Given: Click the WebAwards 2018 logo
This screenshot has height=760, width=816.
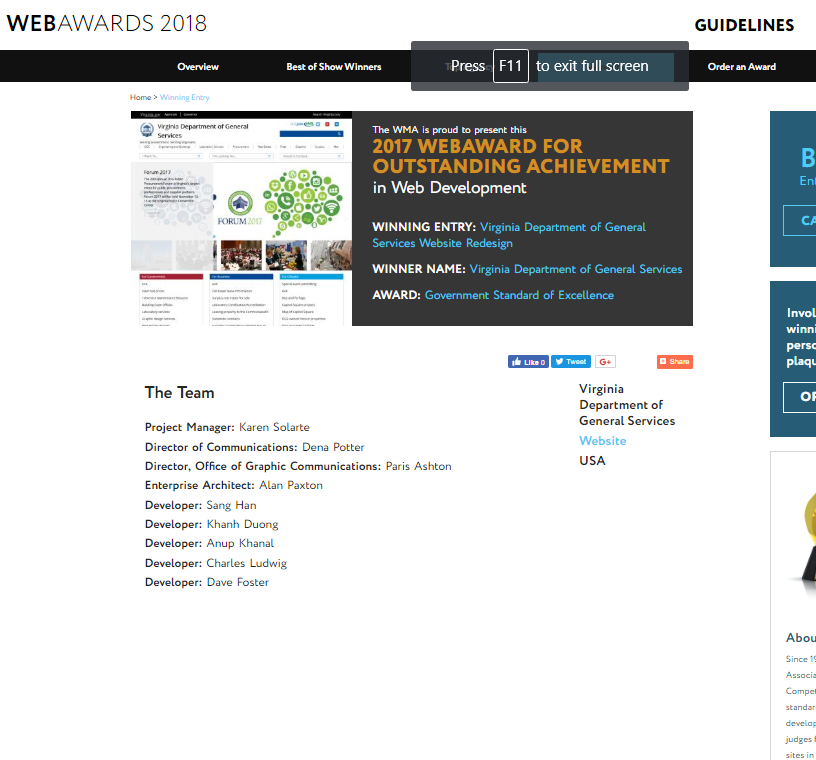Looking at the screenshot, I should point(107,23).
